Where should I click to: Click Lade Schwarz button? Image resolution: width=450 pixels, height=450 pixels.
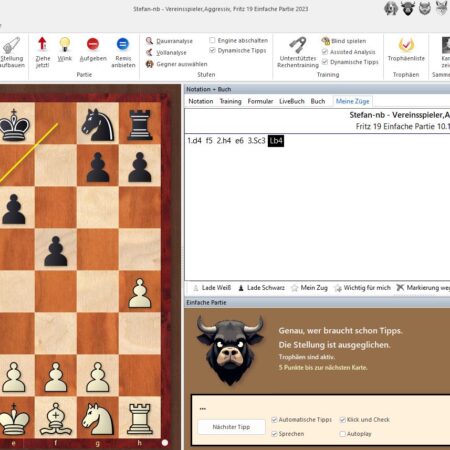click(x=261, y=288)
